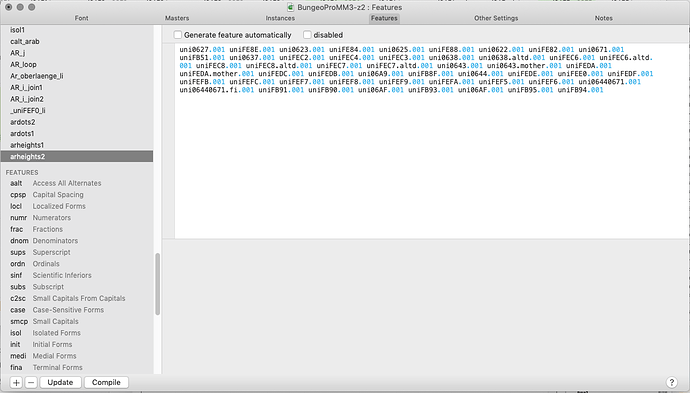Viewport: 690px width, 393px height.
Task: Open the help question mark button
Action: tap(671, 382)
